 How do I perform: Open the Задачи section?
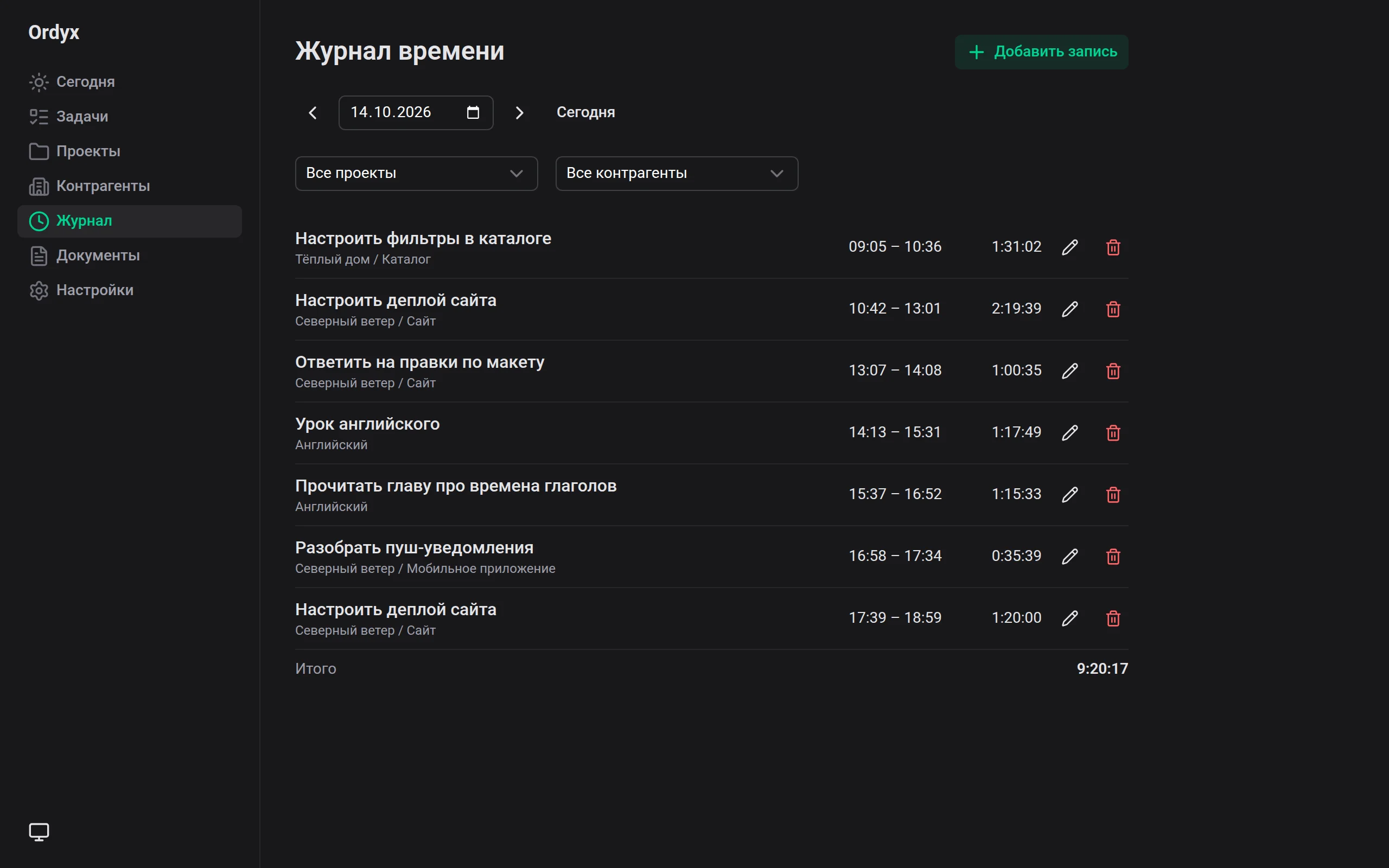[x=130, y=117]
